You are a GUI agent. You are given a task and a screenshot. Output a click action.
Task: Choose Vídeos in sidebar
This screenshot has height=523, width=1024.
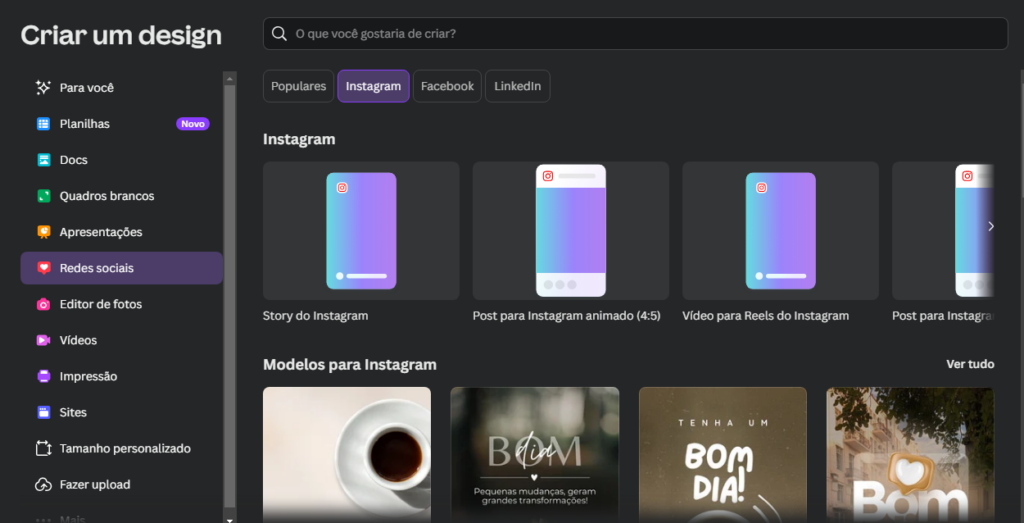click(x=121, y=340)
